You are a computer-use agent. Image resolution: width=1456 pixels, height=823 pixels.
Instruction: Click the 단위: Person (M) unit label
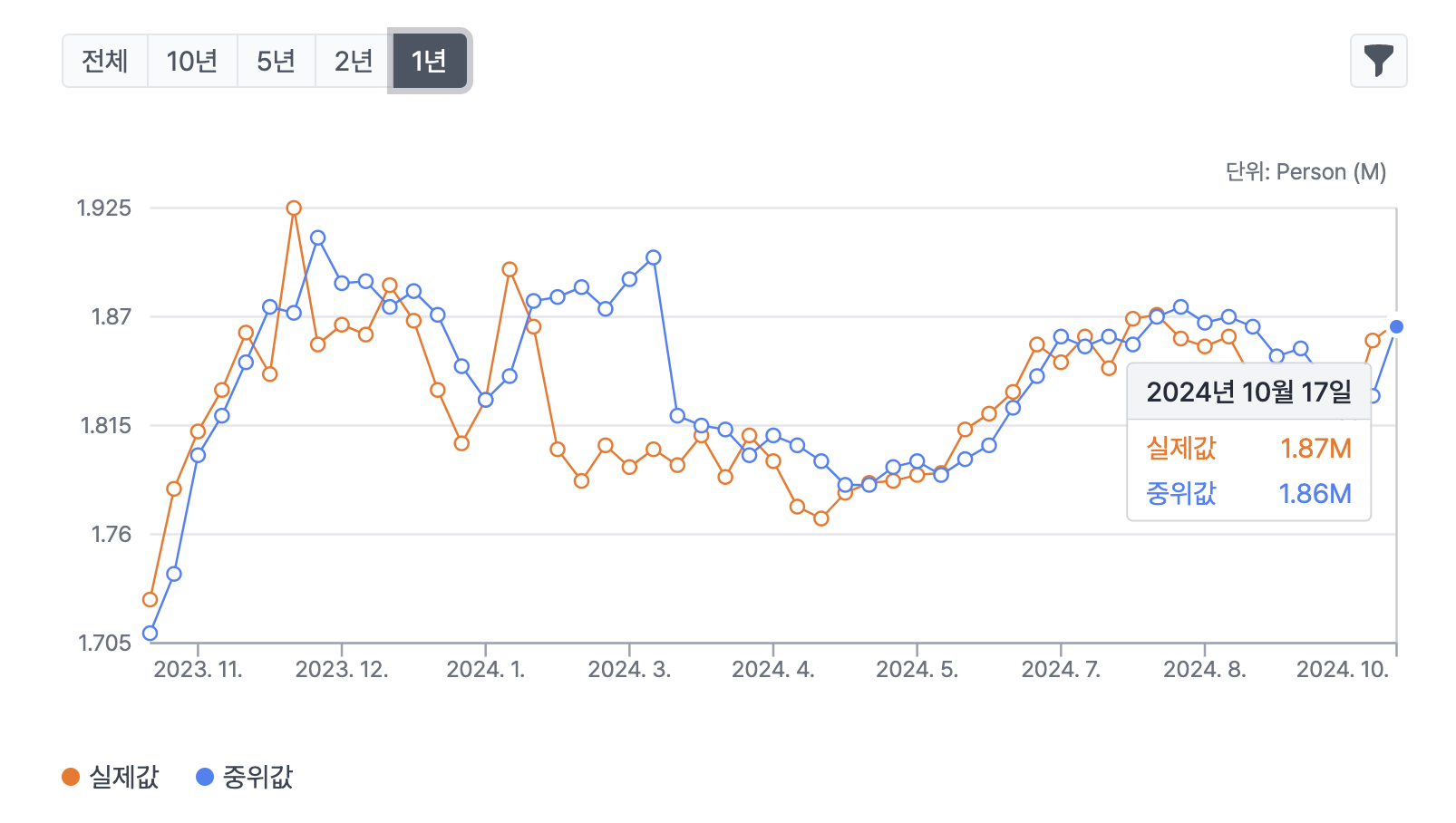click(x=1306, y=172)
